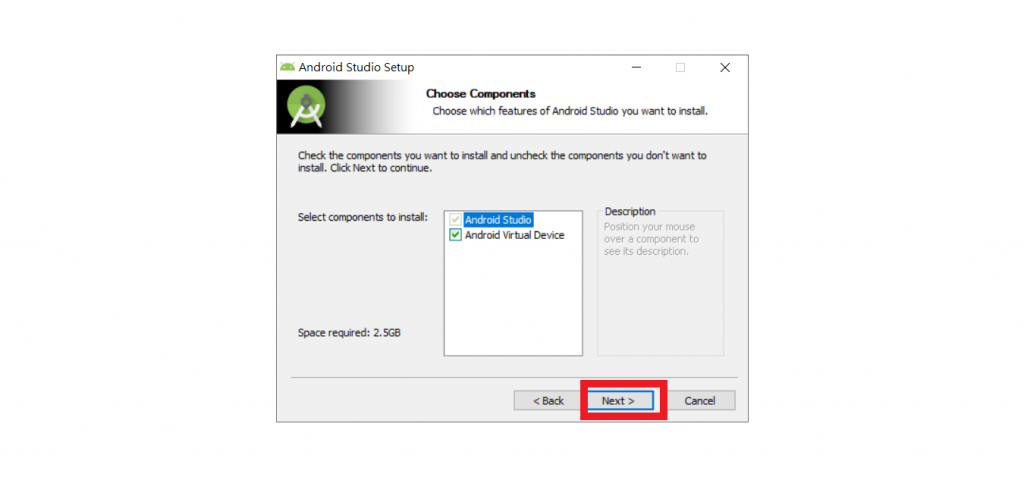Close the setup dialog with the X

(725, 67)
